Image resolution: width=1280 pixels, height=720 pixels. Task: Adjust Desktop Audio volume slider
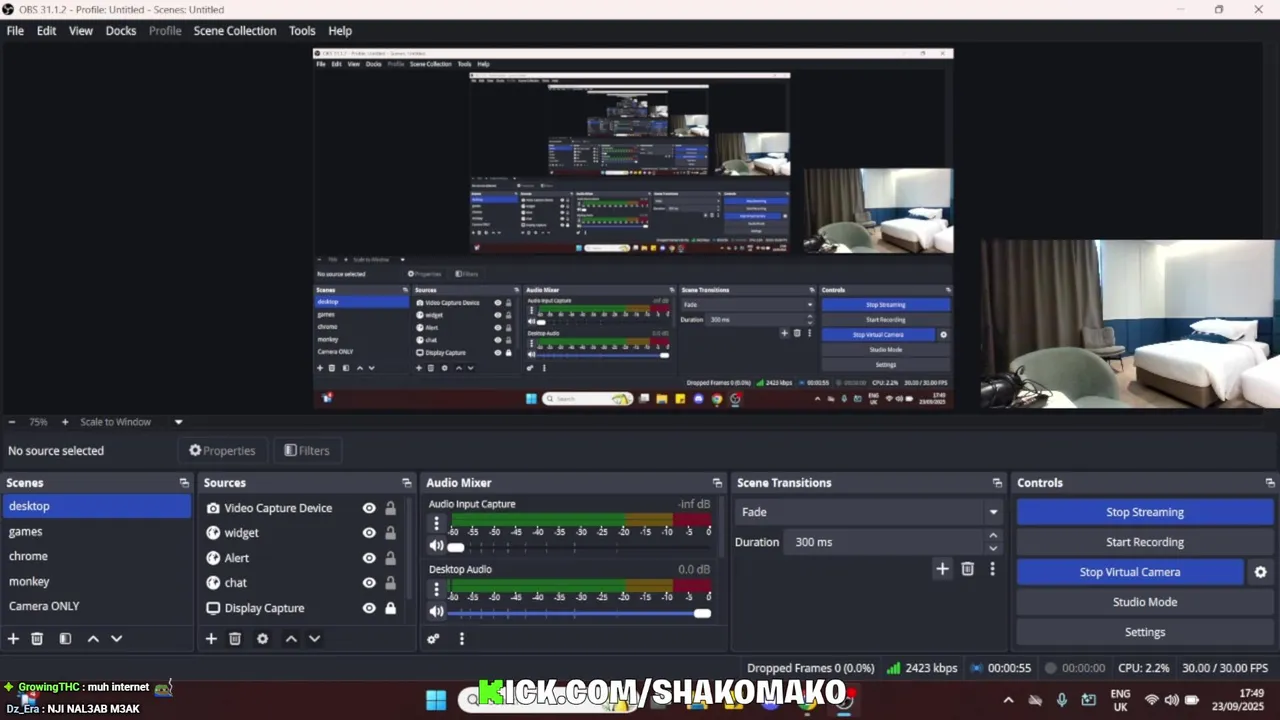click(579, 612)
